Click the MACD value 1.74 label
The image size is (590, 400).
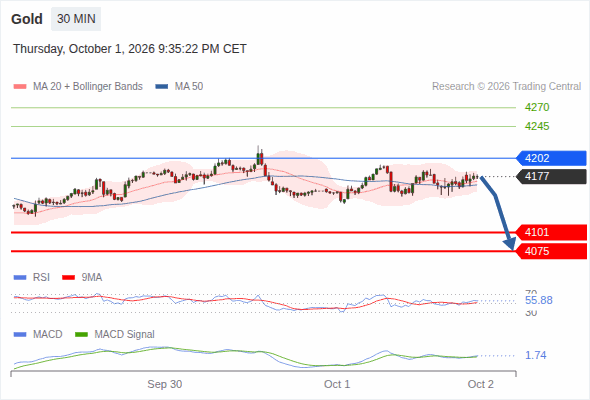point(535,355)
